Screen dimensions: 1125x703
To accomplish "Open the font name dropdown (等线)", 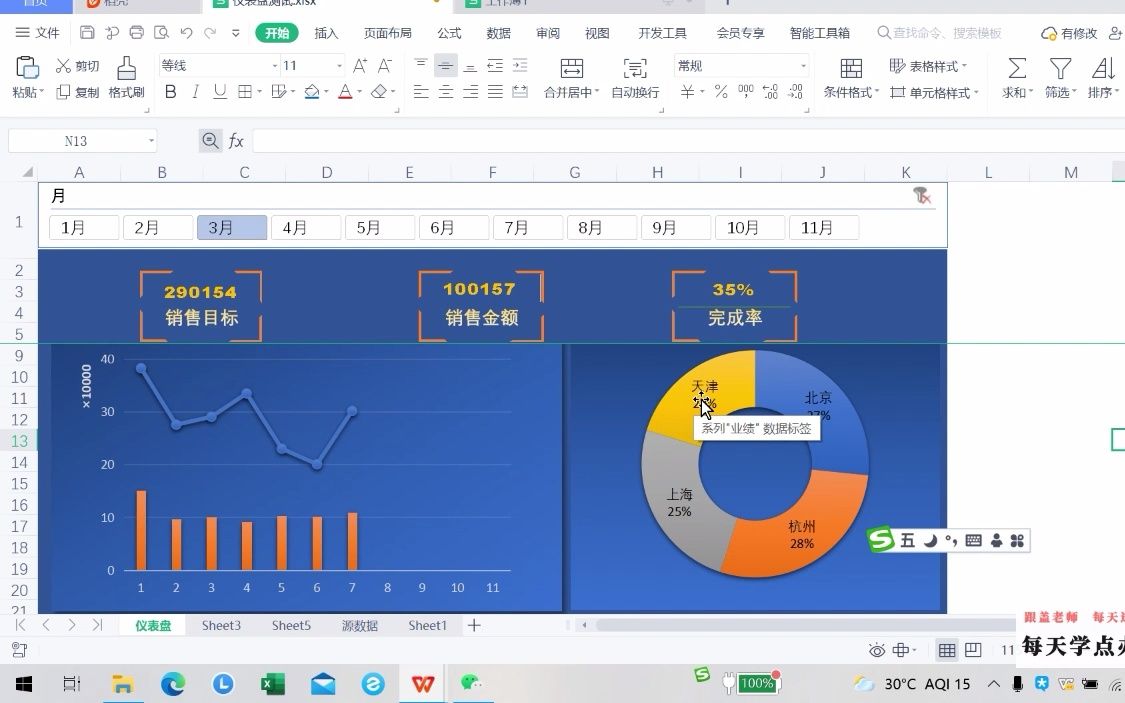I will point(273,66).
